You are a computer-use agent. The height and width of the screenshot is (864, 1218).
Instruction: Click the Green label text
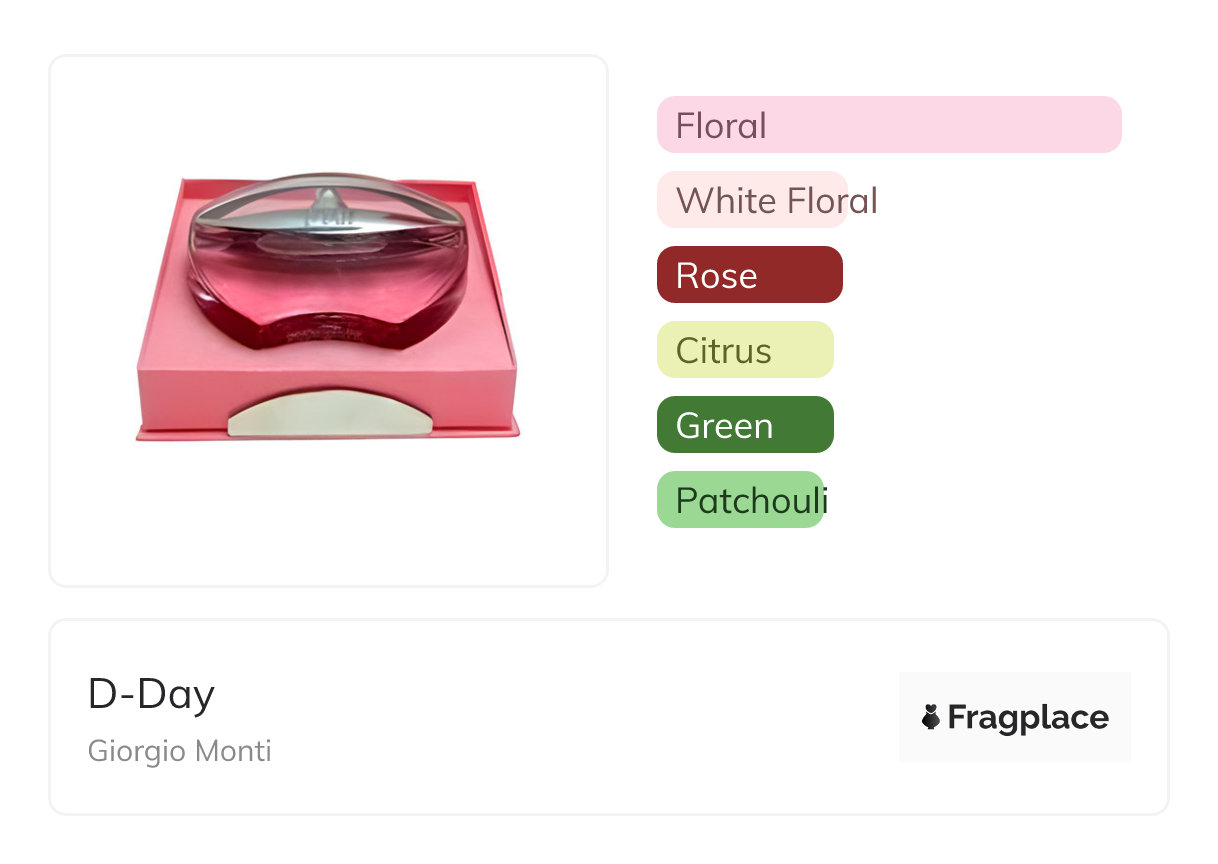pos(724,426)
